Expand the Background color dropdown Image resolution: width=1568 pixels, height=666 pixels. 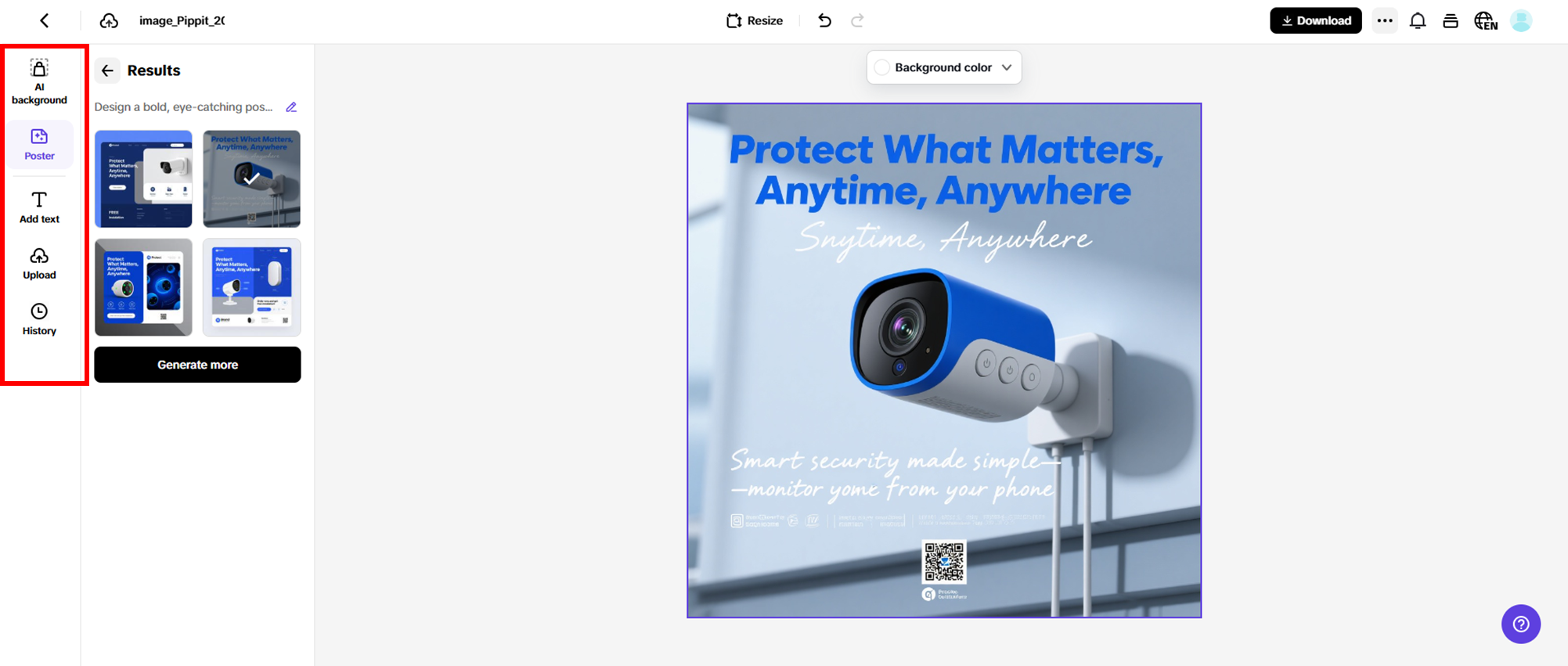944,67
